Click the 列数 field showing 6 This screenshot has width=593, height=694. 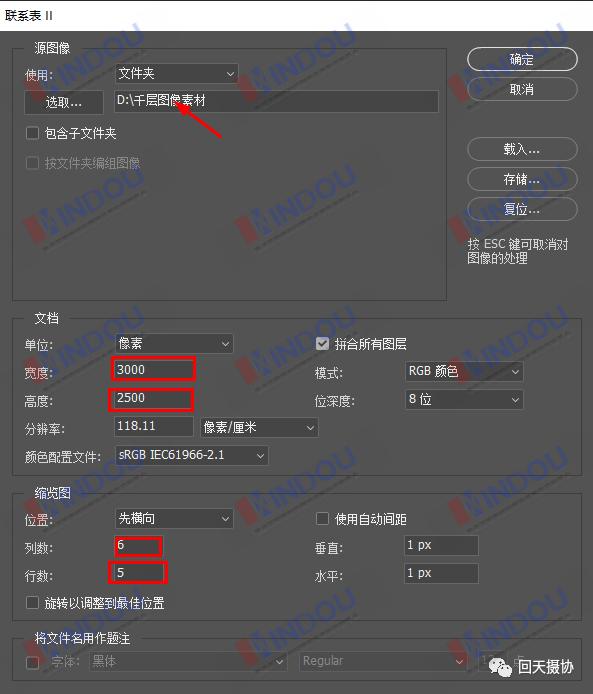click(139, 546)
